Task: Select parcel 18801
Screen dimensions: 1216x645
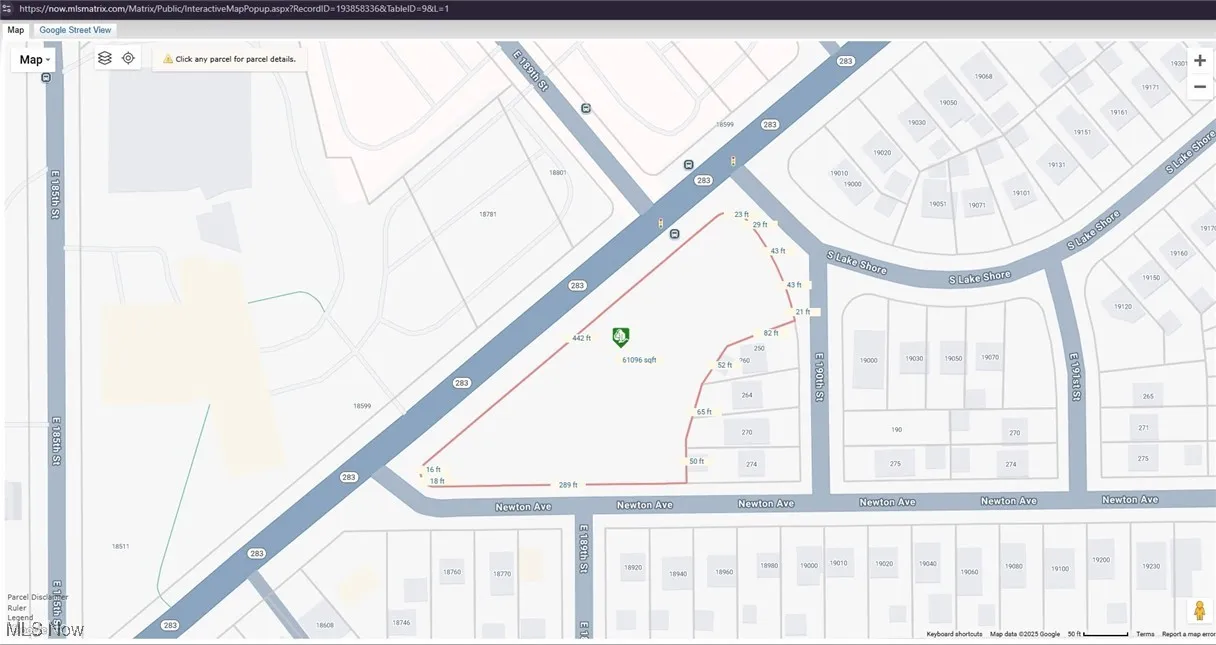Action: coord(558,173)
